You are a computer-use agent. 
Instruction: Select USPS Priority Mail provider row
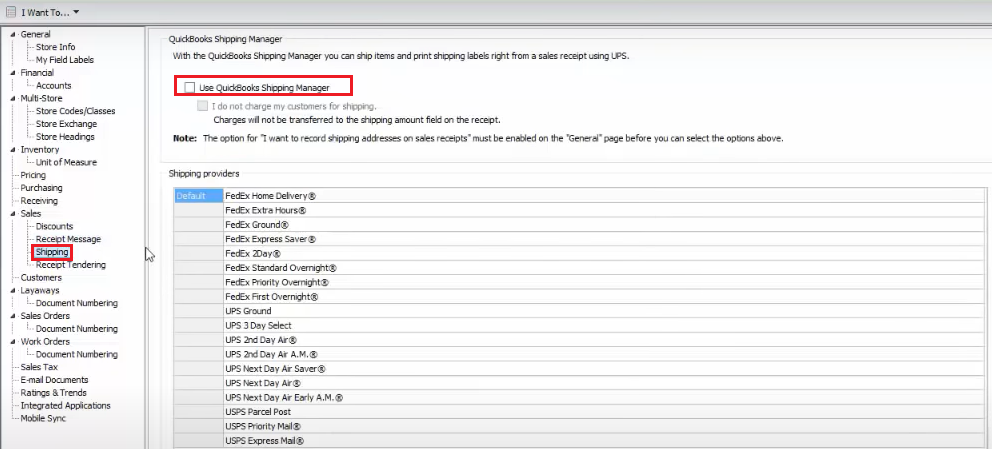pyautogui.click(x=604, y=426)
